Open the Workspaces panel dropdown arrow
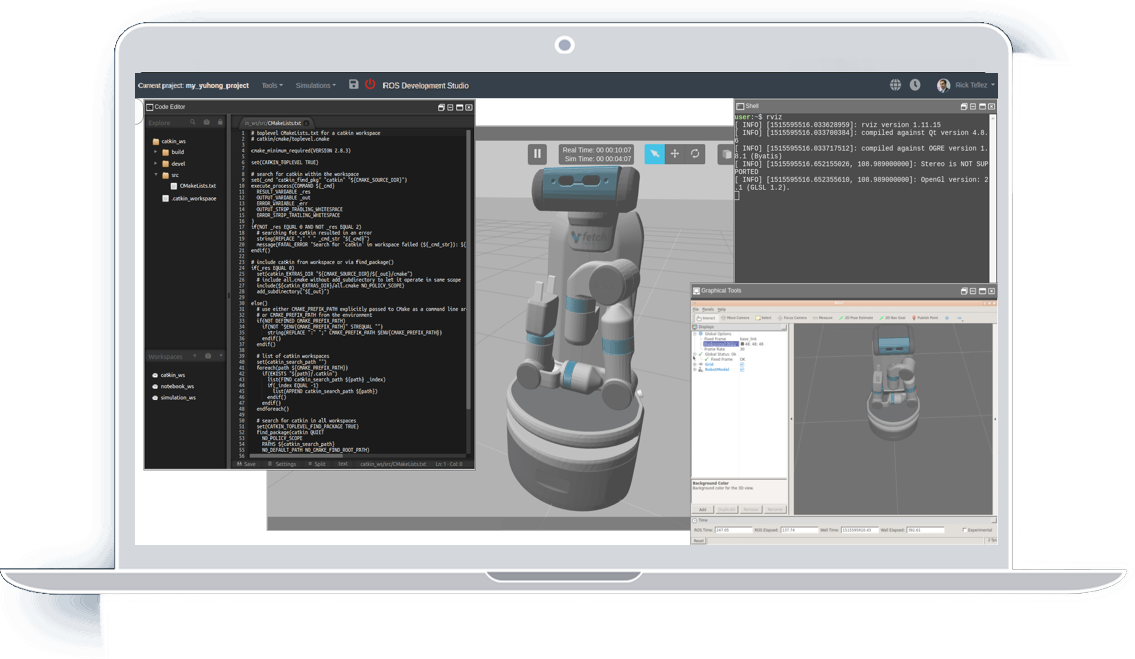The image size is (1135, 659). [221, 356]
